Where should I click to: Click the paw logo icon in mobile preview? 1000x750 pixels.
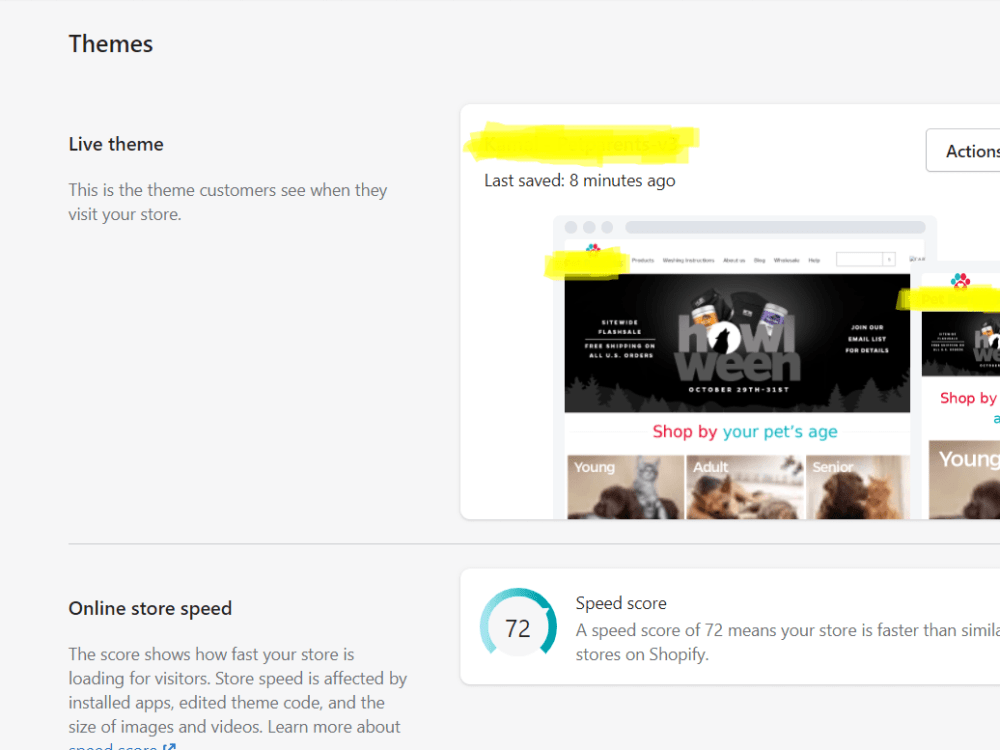960,280
